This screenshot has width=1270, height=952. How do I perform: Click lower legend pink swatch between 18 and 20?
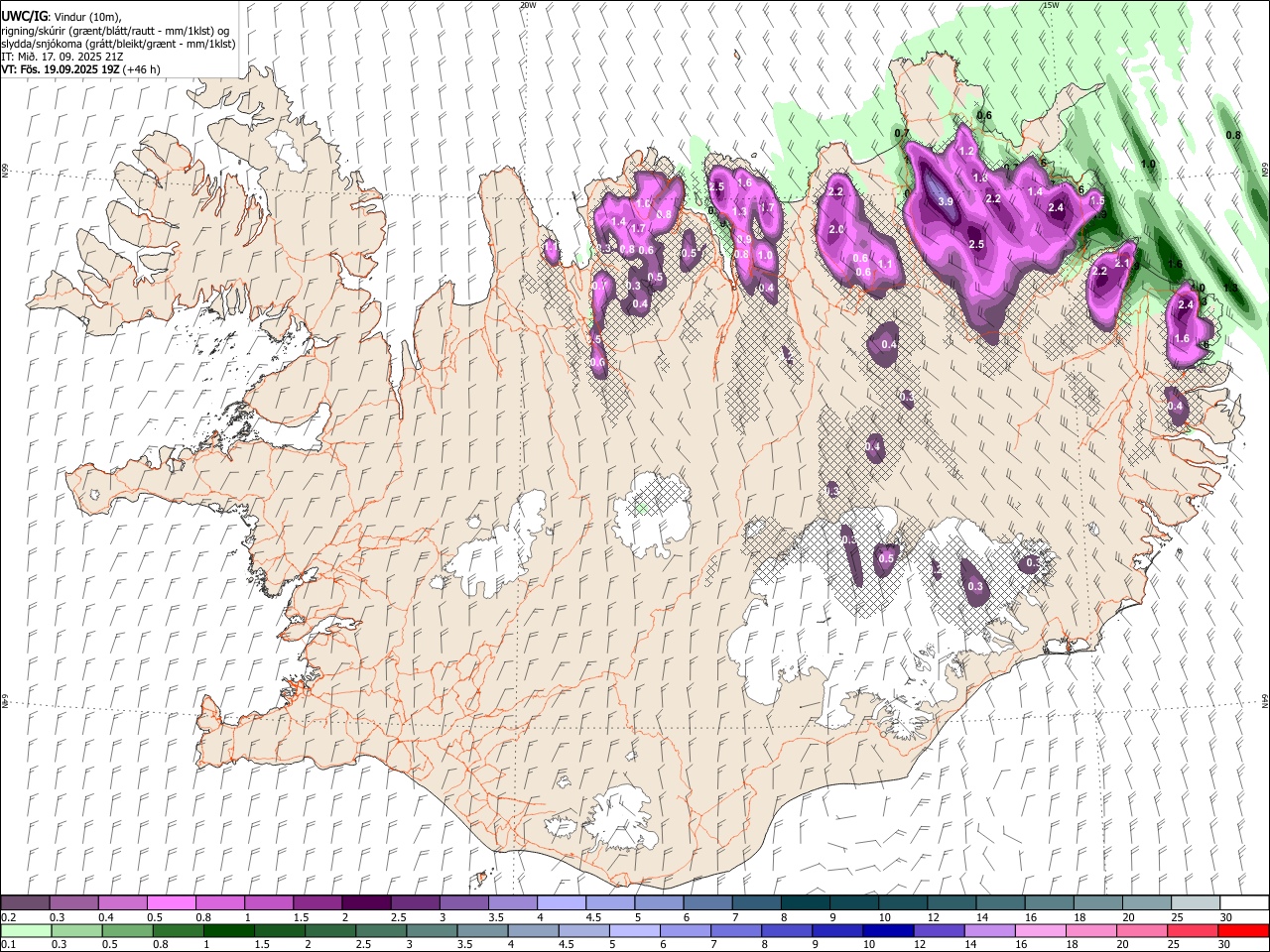click(x=1091, y=930)
